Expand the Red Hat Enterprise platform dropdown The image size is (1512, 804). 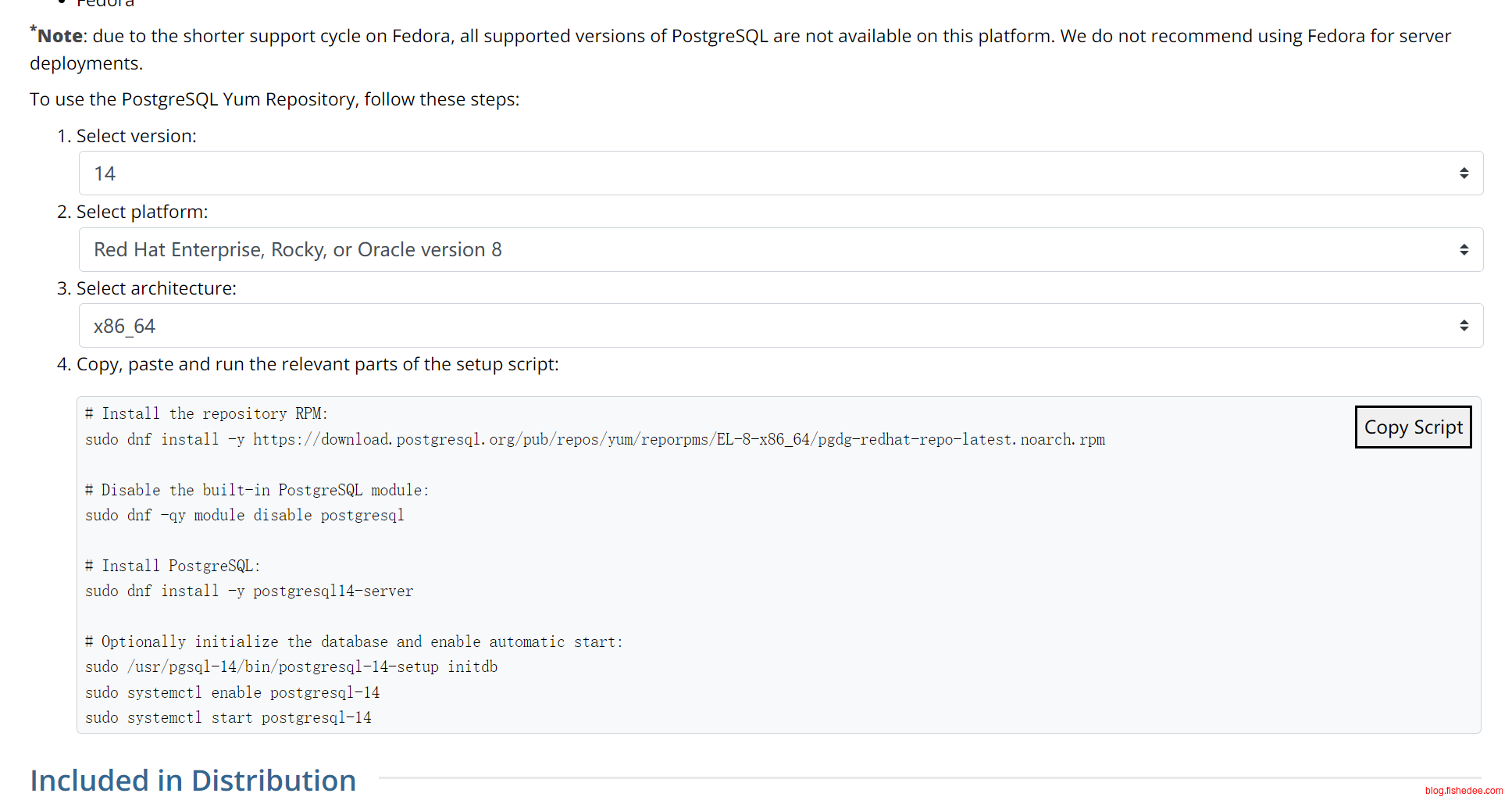pos(779,250)
